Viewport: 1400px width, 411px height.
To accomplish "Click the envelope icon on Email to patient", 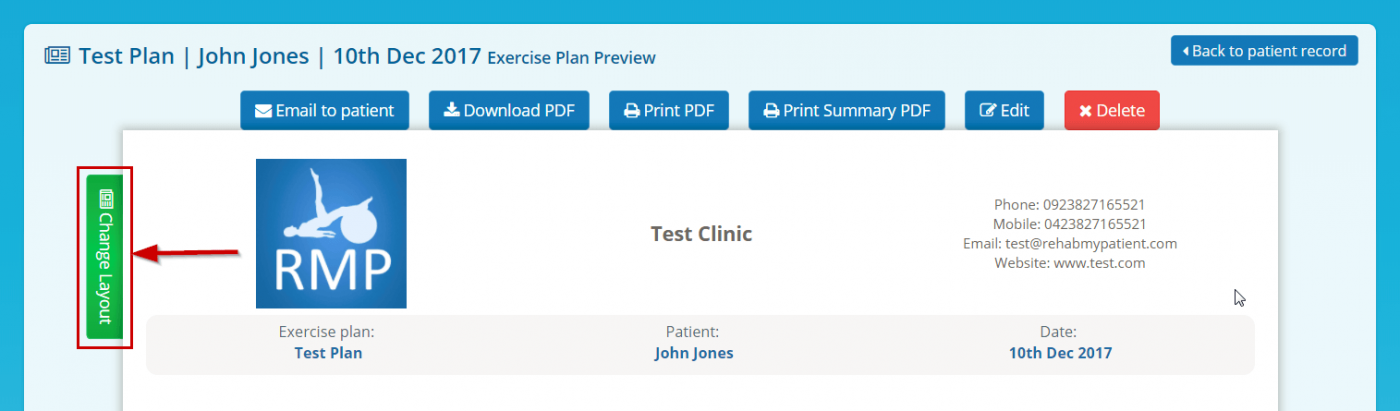I will tap(263, 111).
